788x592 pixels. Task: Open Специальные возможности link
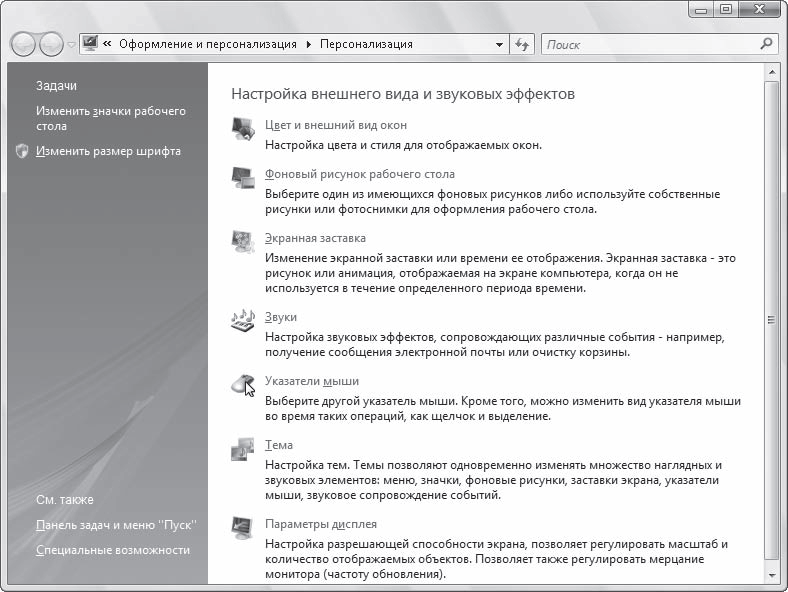[x=113, y=550]
